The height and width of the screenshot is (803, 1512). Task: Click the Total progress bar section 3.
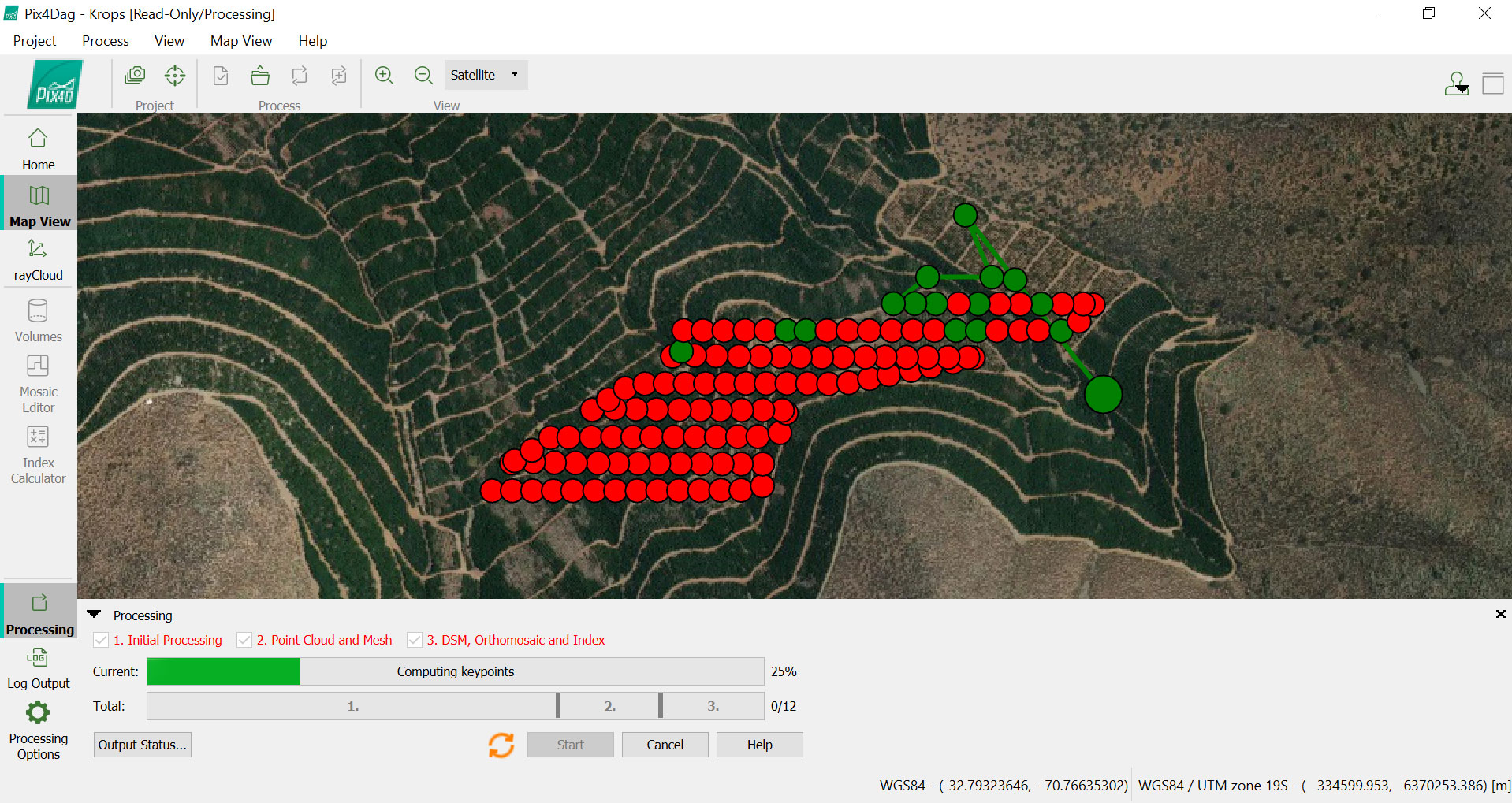(x=713, y=706)
